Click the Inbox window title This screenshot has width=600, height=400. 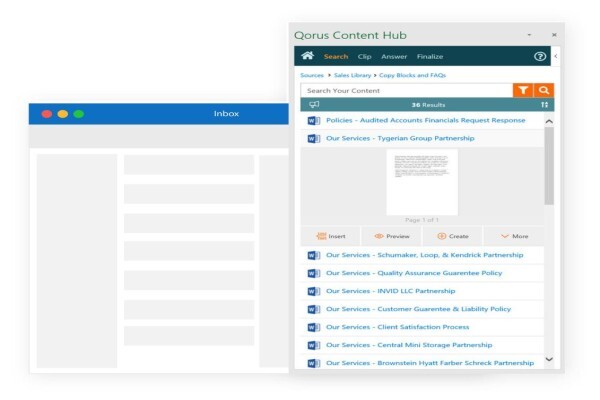coord(226,114)
